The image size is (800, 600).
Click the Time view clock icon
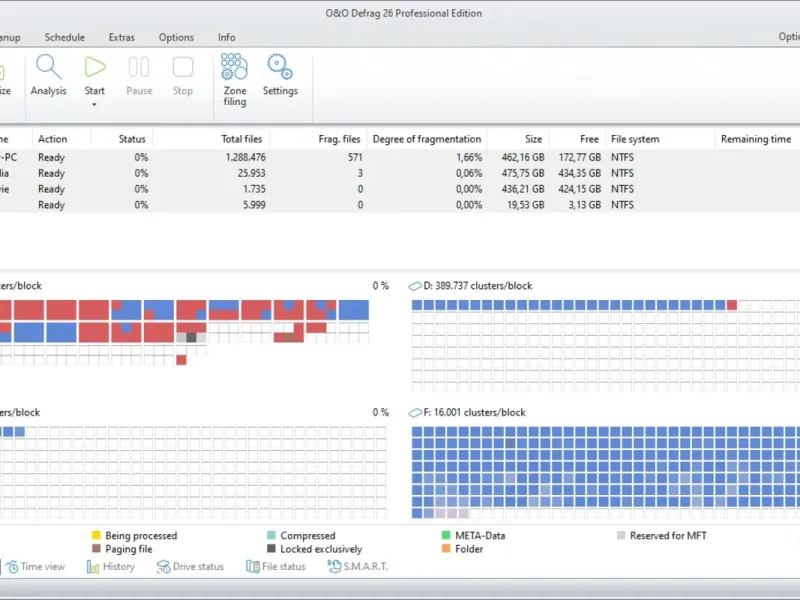click(12, 567)
